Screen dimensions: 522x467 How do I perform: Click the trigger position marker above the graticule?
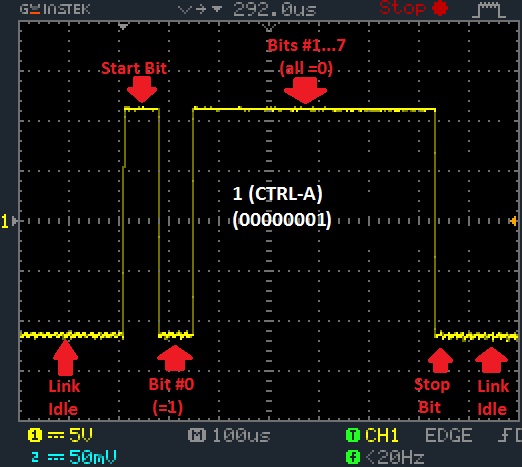[123, 26]
